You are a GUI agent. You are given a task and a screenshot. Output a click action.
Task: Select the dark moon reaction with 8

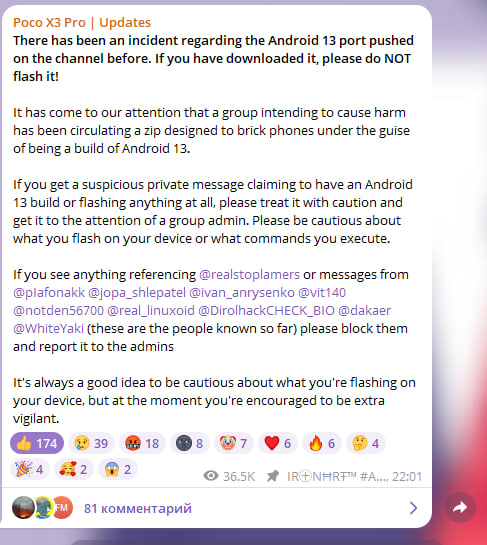click(190, 443)
